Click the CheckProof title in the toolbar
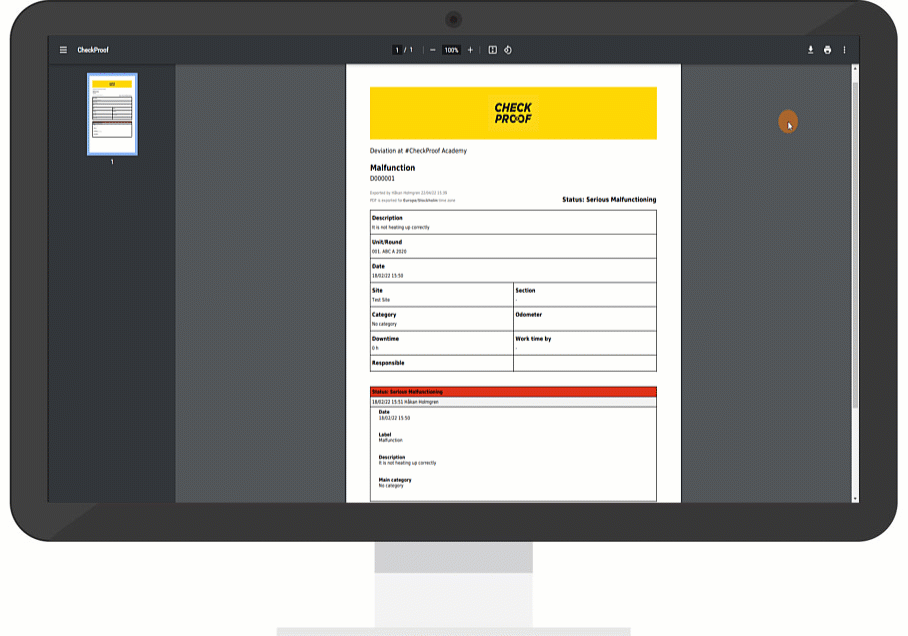The width and height of the screenshot is (908, 636). coord(91,50)
